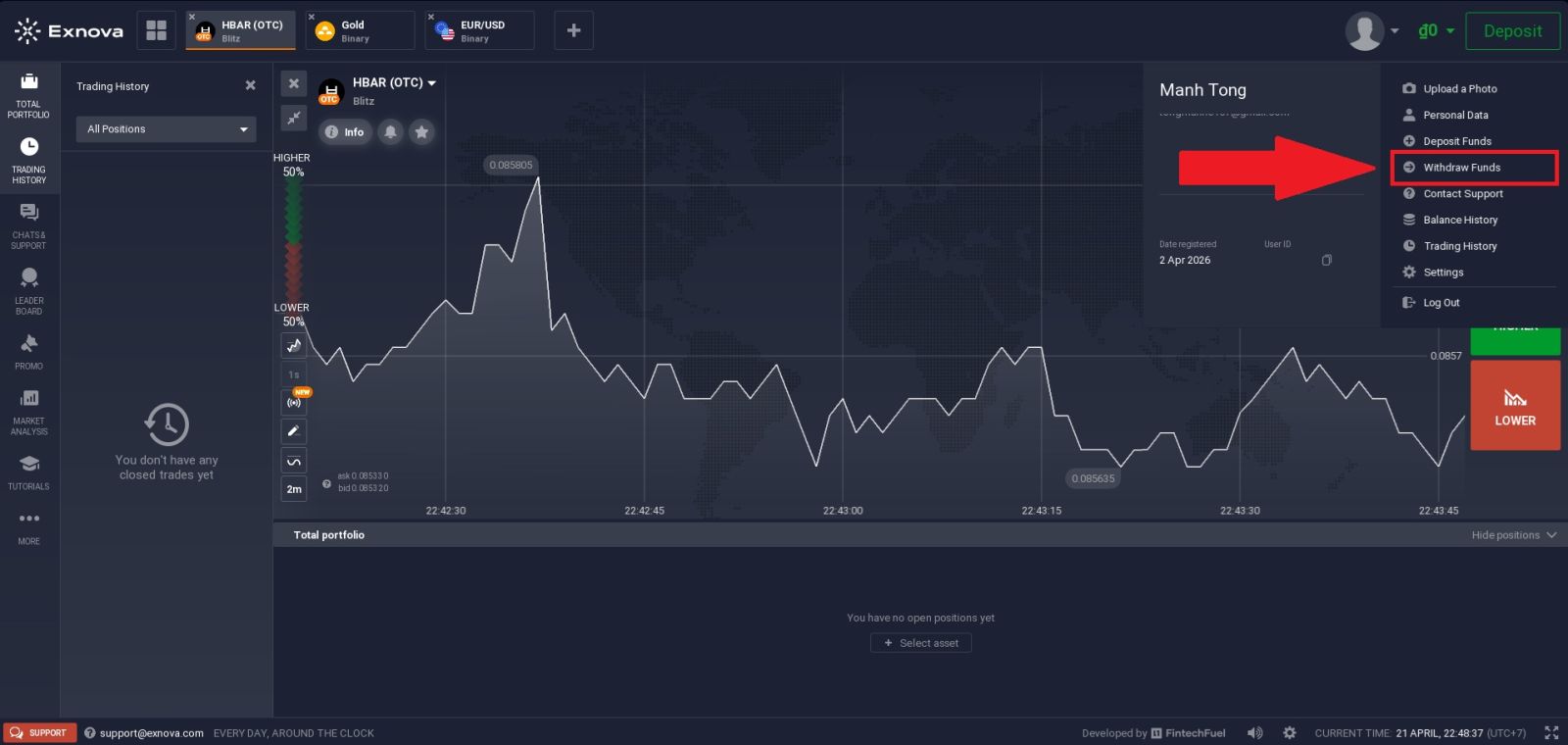This screenshot has width=1568, height=745.
Task: Click the red LOWER trade button
Action: [1515, 405]
